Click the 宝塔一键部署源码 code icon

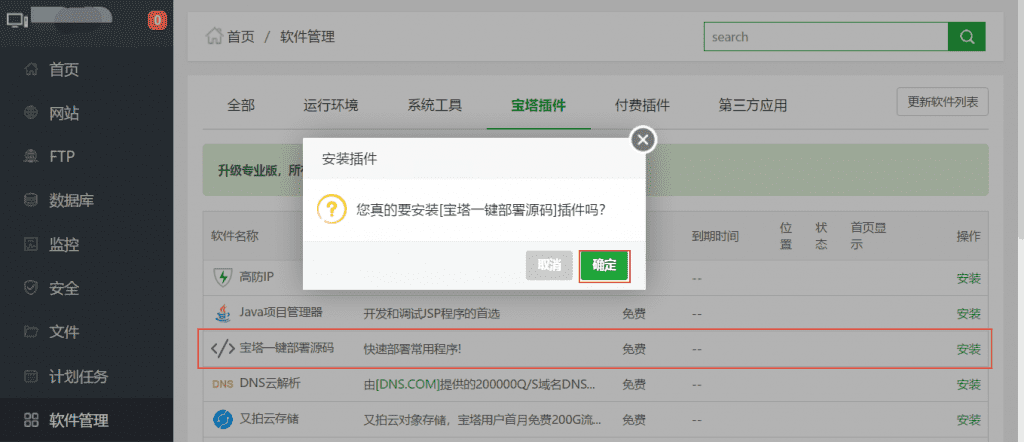coord(221,349)
